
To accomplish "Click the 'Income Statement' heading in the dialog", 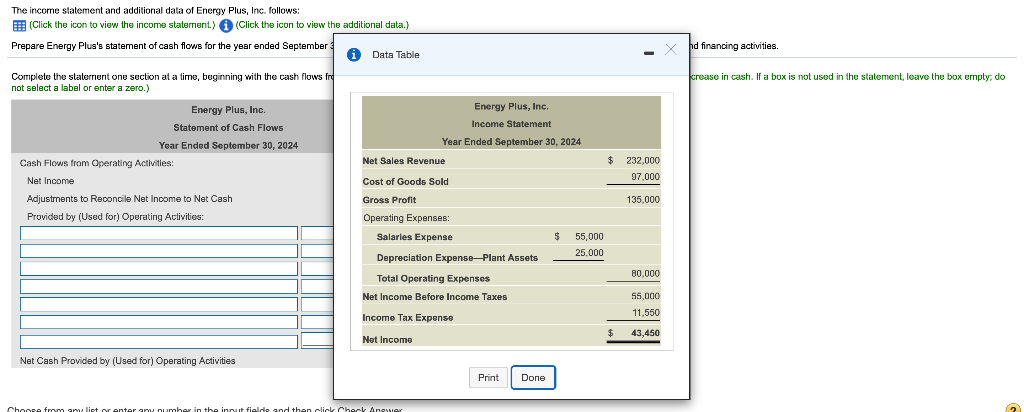I will pos(511,124).
